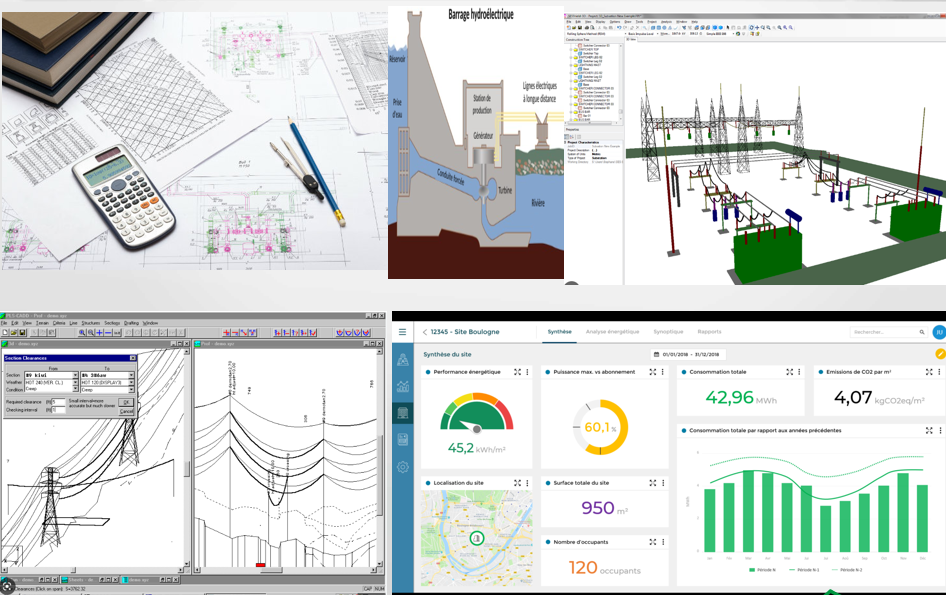Viewport: 946px width, 595px height.
Task: Select the chart icon in dashboard sidebar
Action: pos(402,386)
